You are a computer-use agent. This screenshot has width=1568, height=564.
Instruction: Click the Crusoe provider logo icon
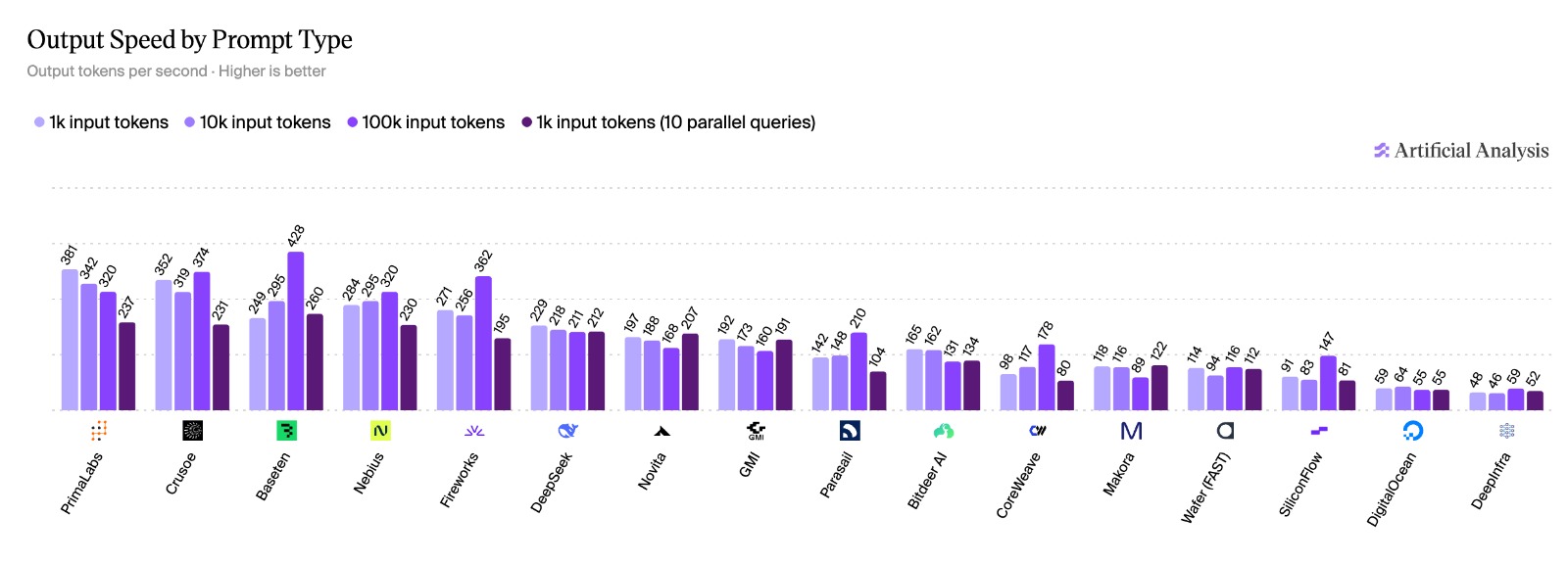[x=193, y=430]
